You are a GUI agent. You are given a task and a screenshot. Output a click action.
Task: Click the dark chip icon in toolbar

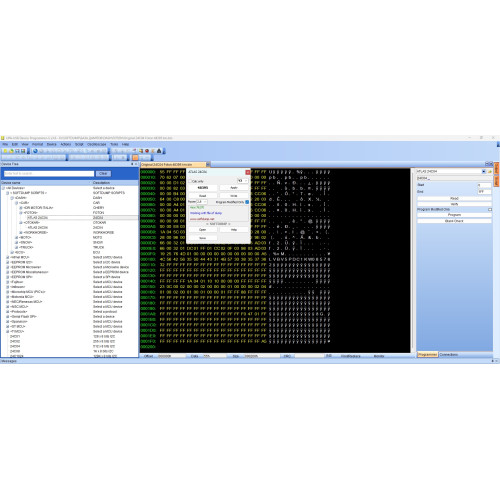tap(159, 151)
